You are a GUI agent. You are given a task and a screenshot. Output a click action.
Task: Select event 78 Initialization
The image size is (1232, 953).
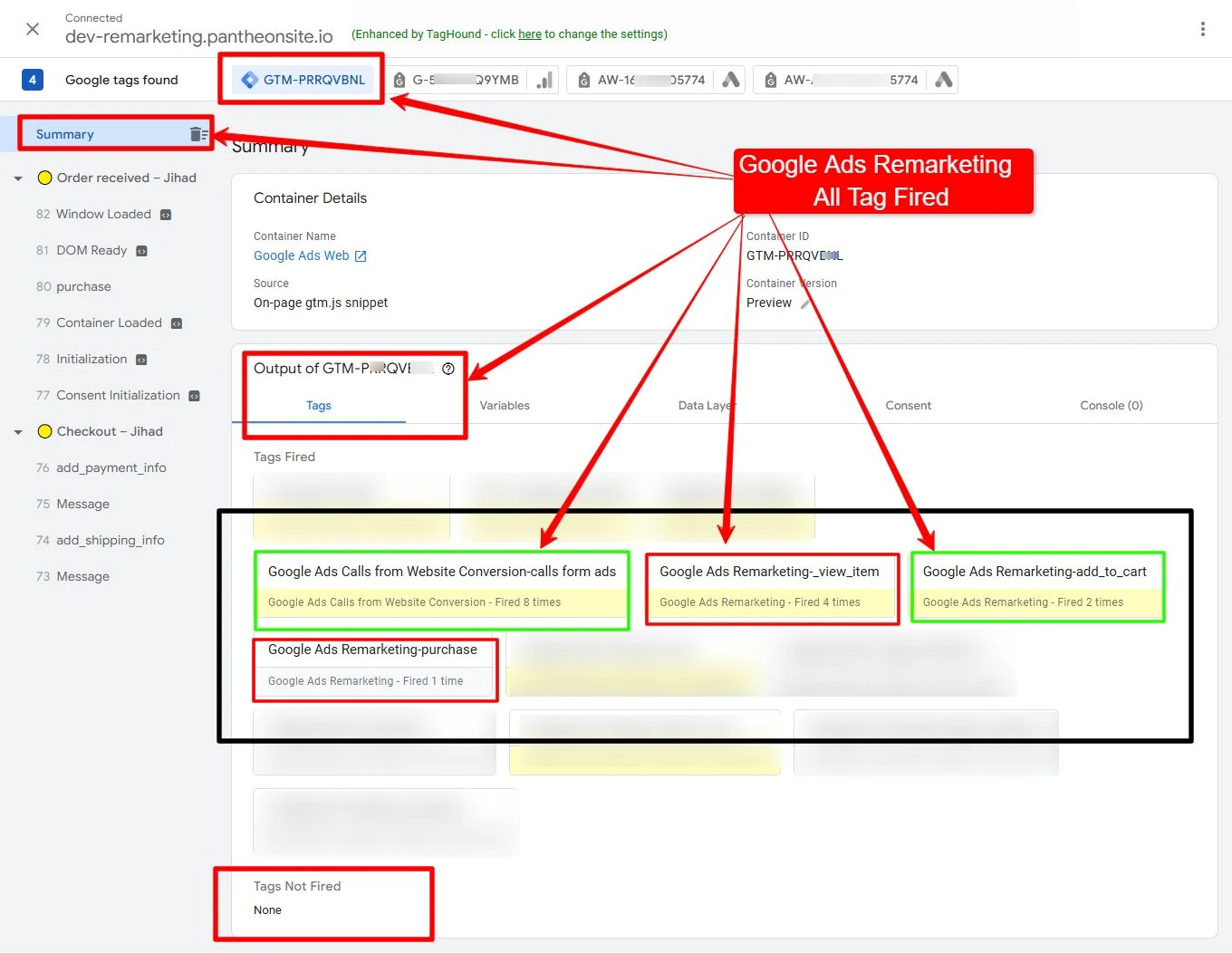pyautogui.click(x=82, y=359)
